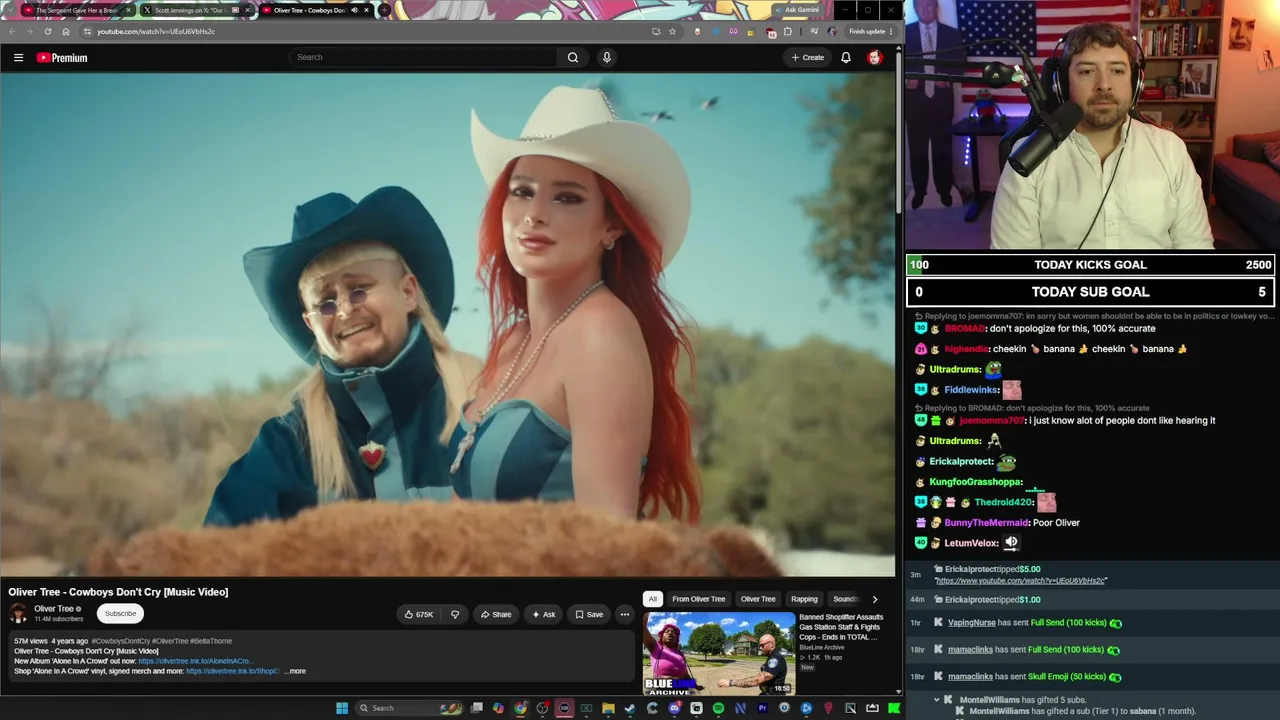Open YouTube notifications bell
This screenshot has height=720, width=1280.
point(846,57)
